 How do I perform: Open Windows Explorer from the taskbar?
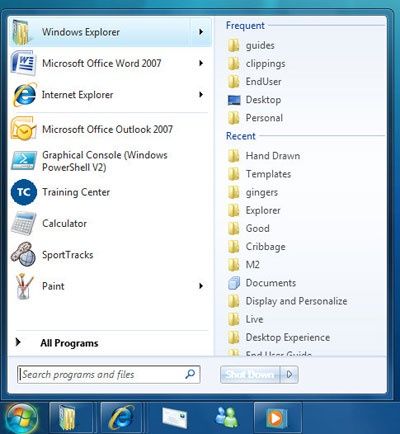(71, 418)
